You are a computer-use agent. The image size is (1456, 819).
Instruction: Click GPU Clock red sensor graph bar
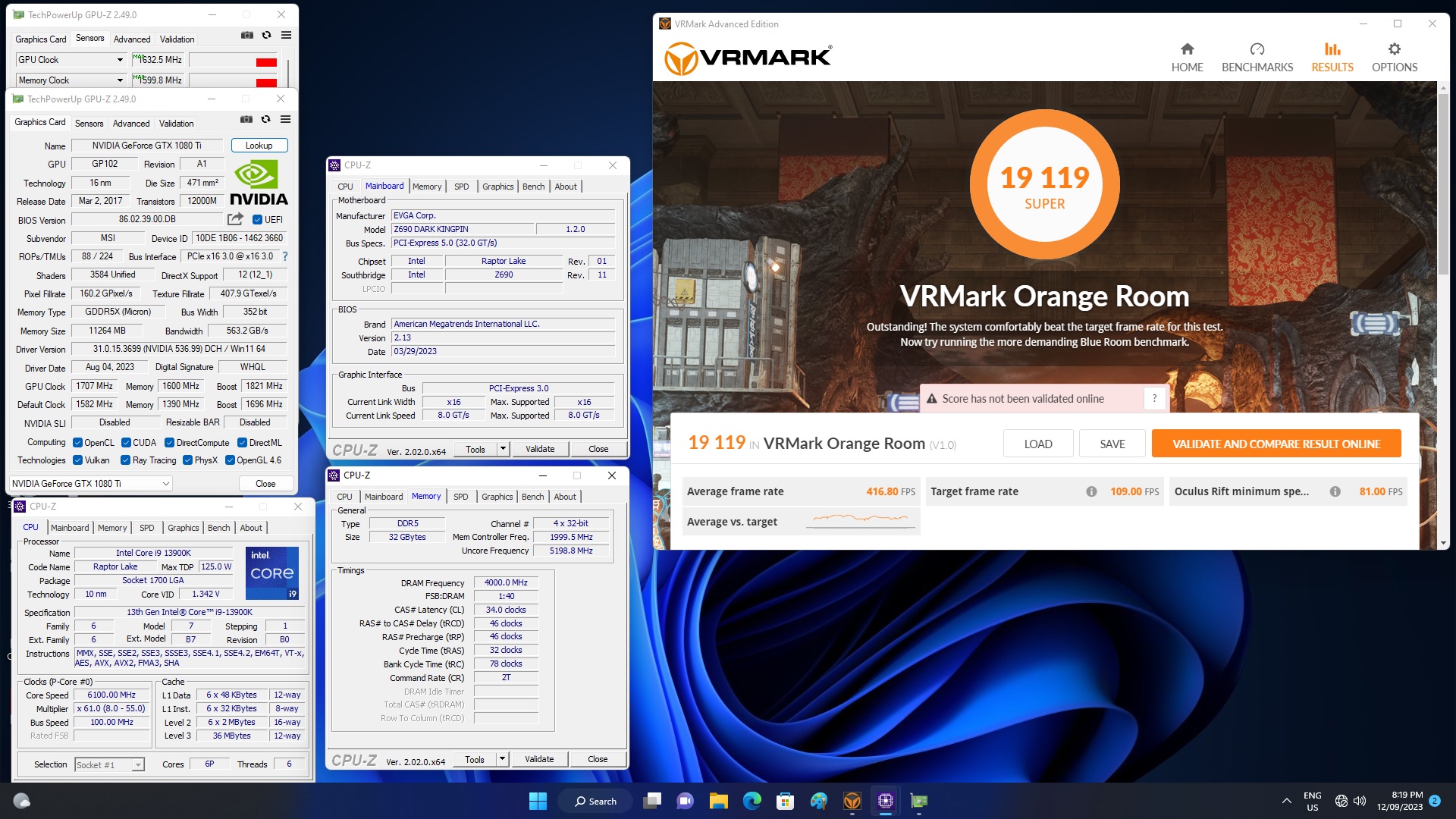tap(266, 62)
